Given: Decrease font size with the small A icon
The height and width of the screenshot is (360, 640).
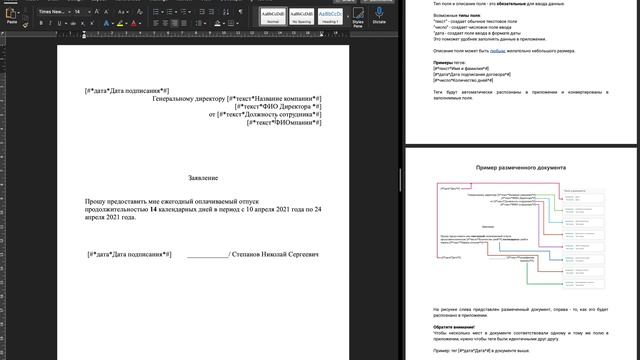Looking at the screenshot, I should click(x=106, y=12).
